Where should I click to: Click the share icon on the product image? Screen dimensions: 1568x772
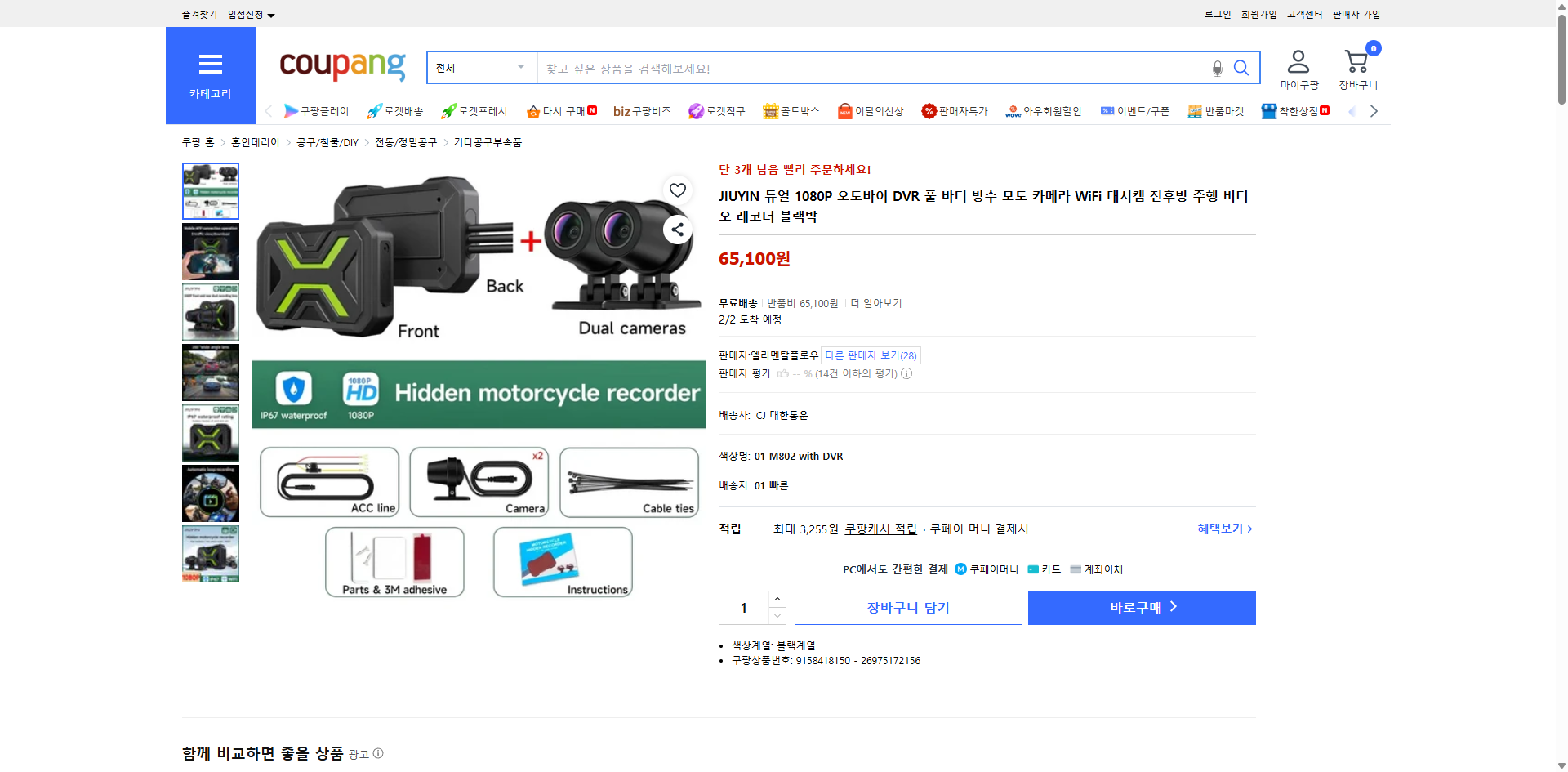pos(677,230)
